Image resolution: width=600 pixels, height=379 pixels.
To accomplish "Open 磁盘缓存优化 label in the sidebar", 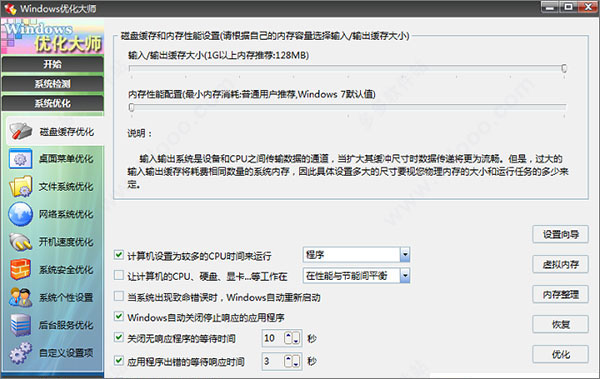I will [67, 132].
